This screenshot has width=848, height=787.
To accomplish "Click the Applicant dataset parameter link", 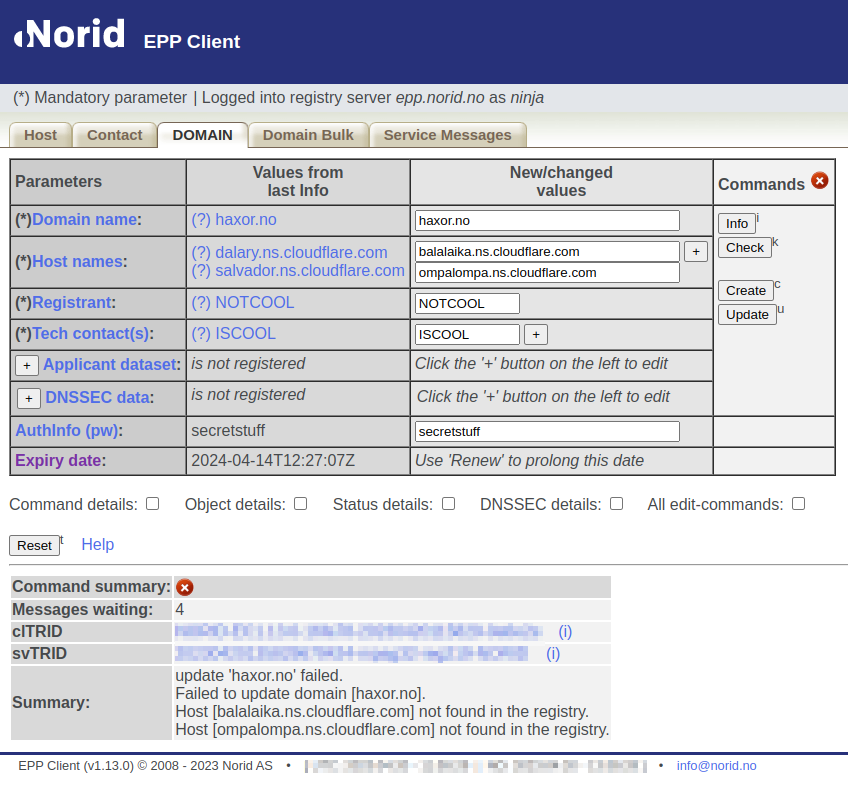I will tap(110, 365).
